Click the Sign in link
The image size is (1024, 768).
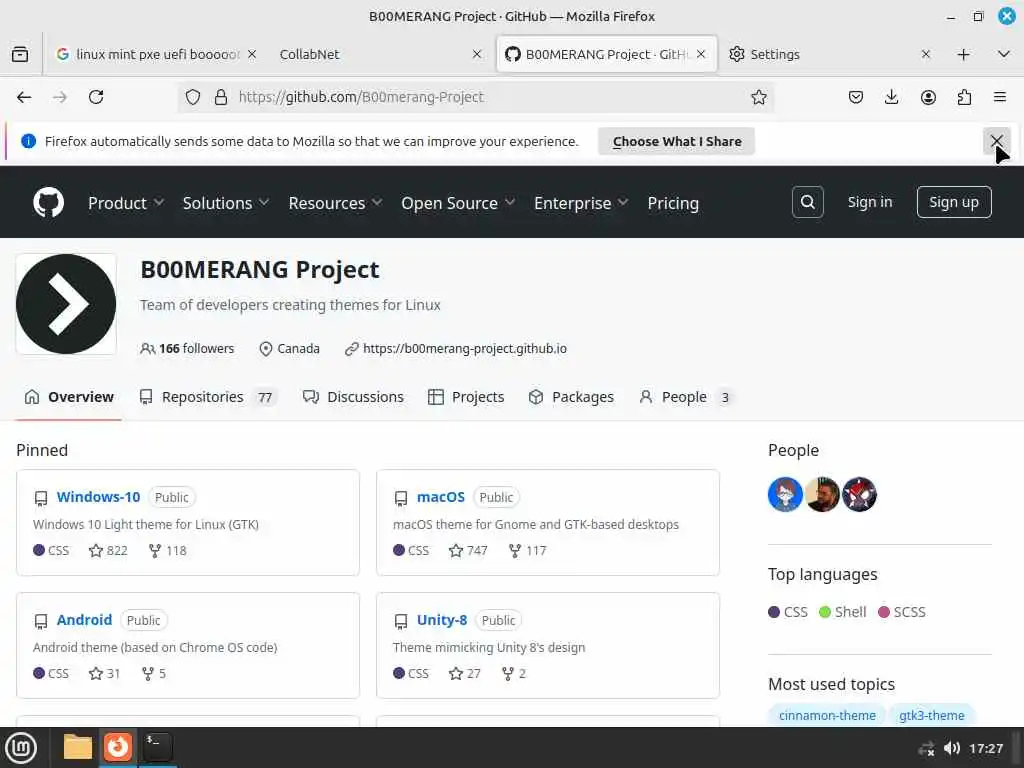click(869, 202)
